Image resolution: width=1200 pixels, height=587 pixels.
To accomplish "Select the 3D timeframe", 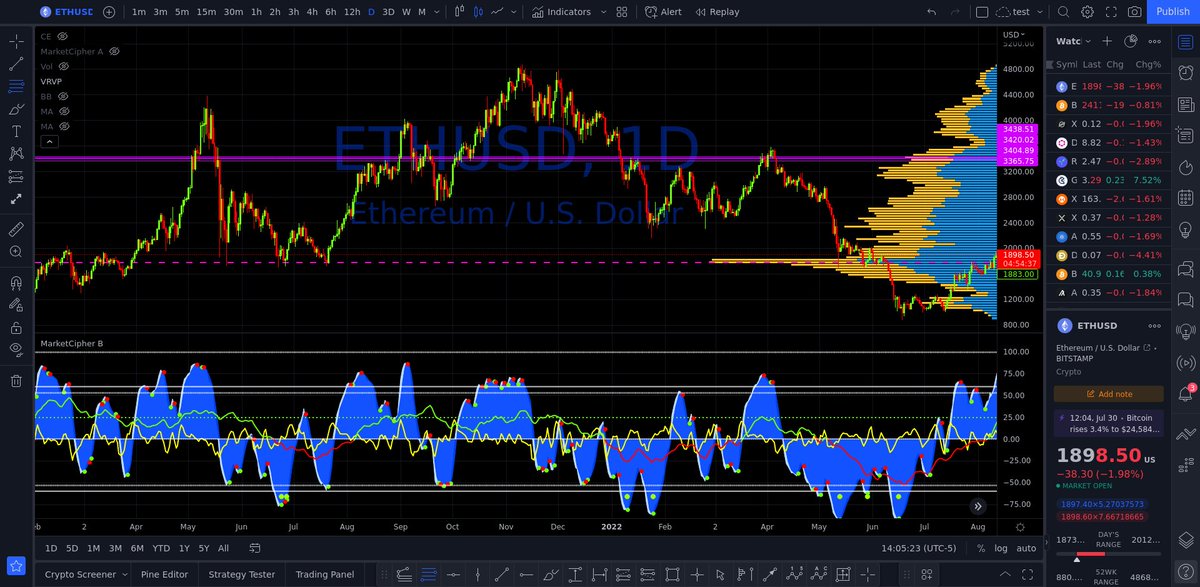I will tap(388, 12).
